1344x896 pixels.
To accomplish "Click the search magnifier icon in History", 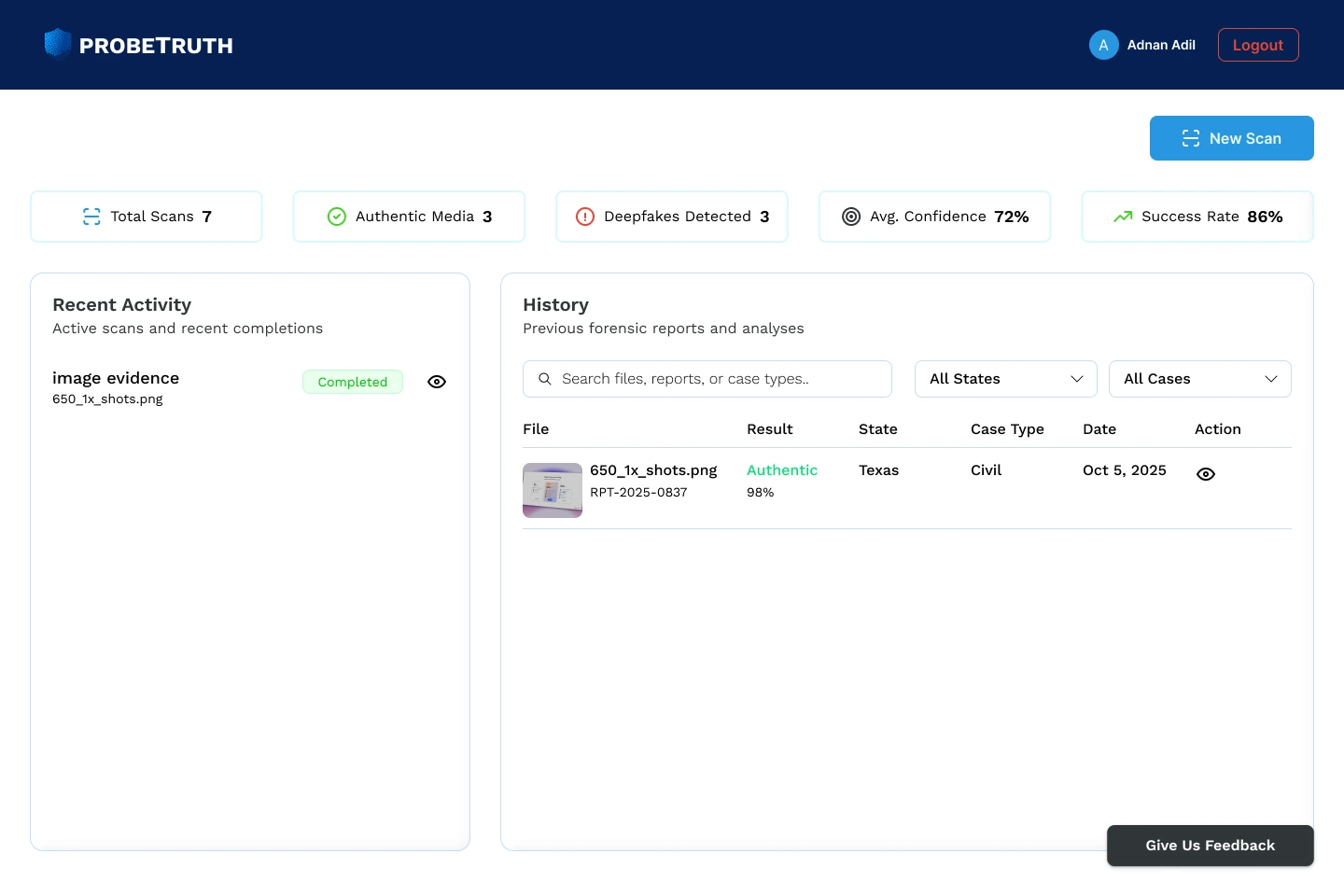I will coord(545,379).
